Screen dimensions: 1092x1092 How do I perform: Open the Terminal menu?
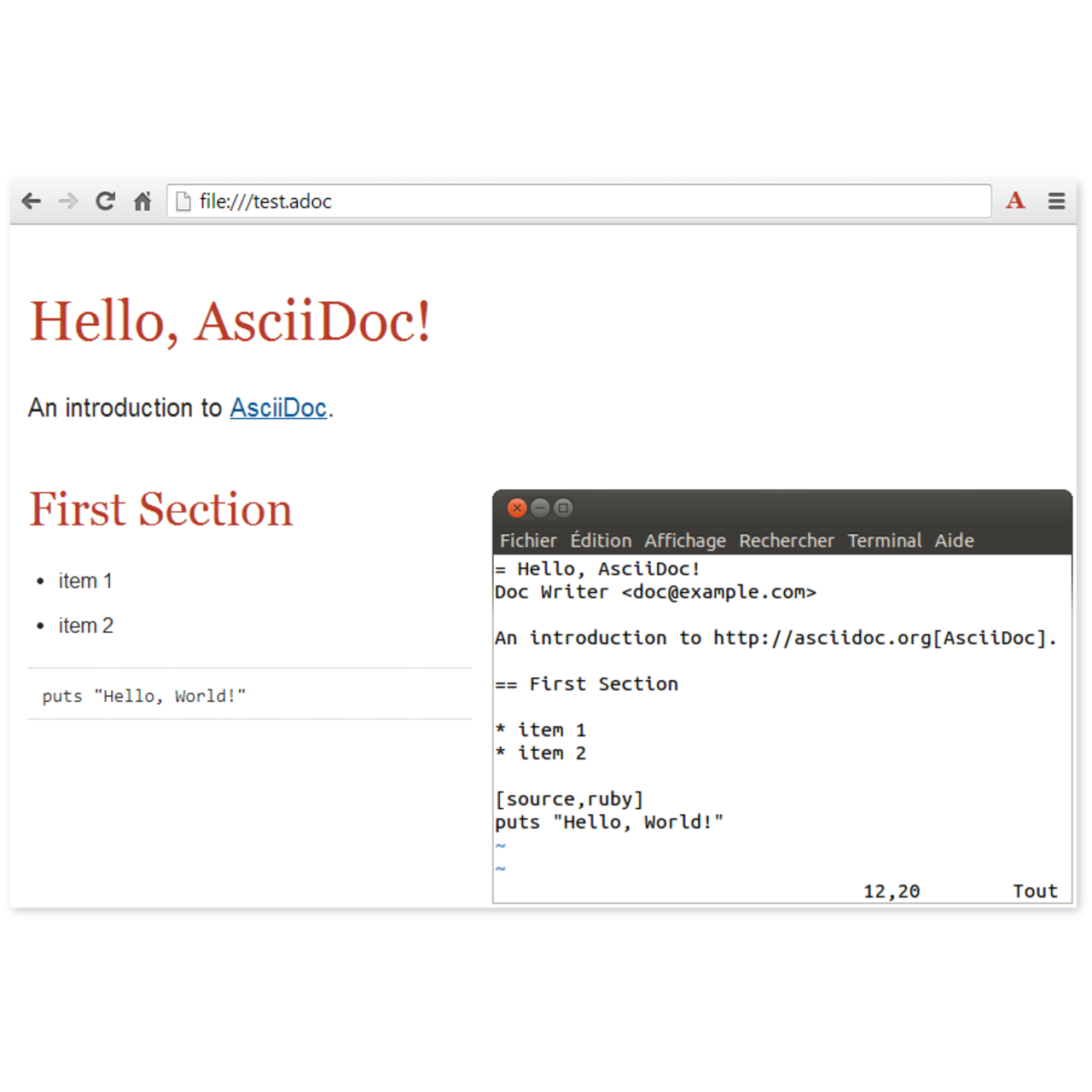[x=885, y=541]
